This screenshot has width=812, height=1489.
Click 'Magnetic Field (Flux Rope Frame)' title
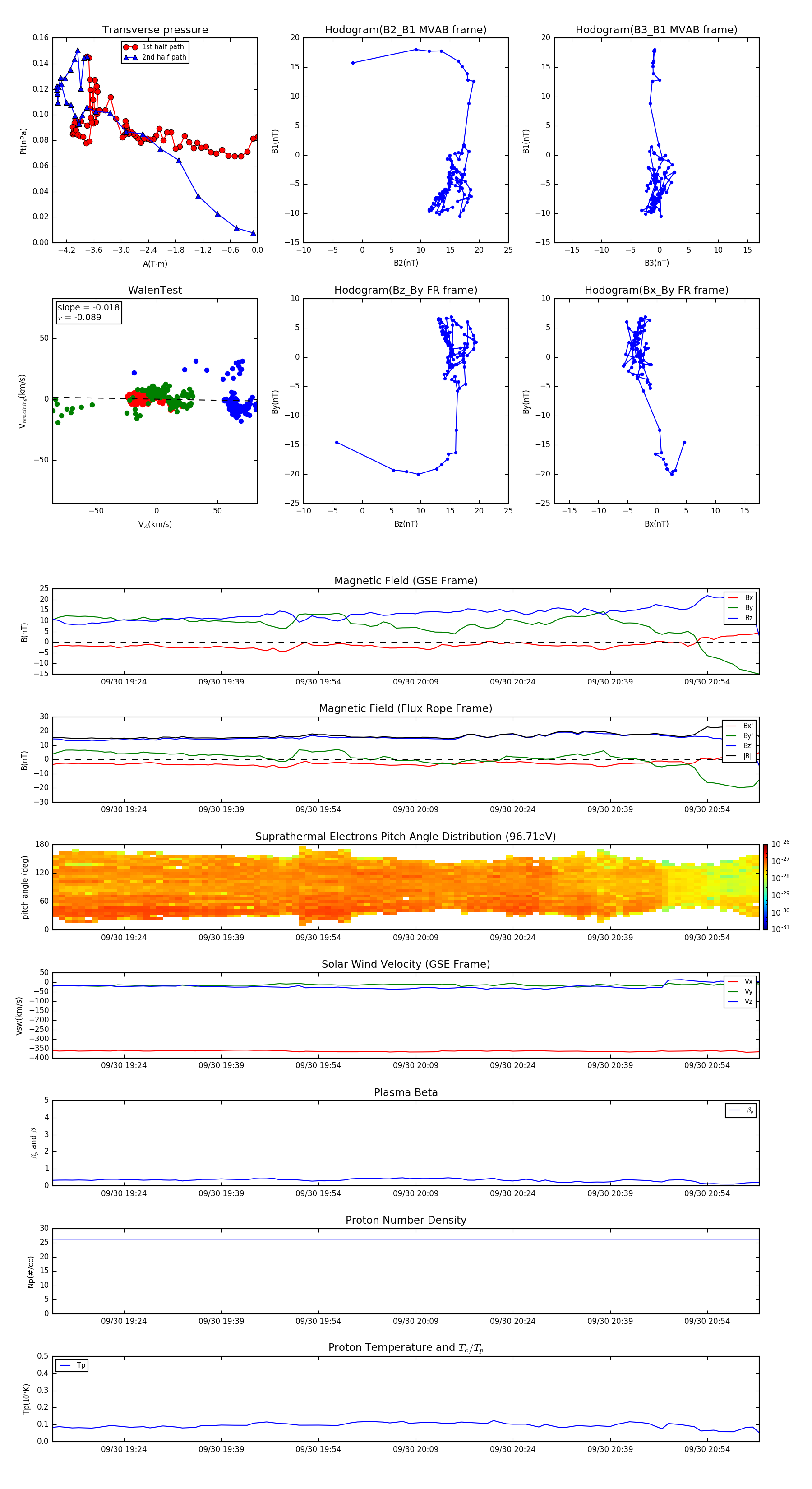point(406,709)
